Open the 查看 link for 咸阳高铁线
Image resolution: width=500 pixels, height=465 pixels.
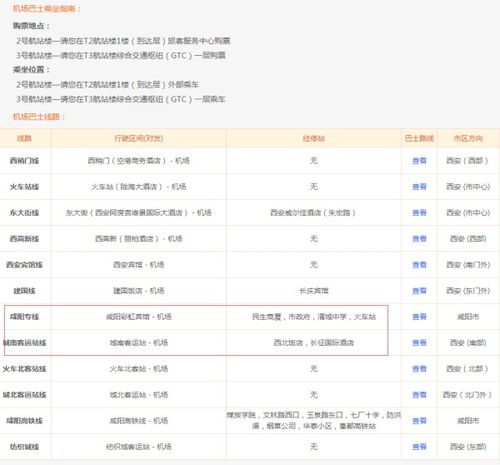(x=419, y=421)
